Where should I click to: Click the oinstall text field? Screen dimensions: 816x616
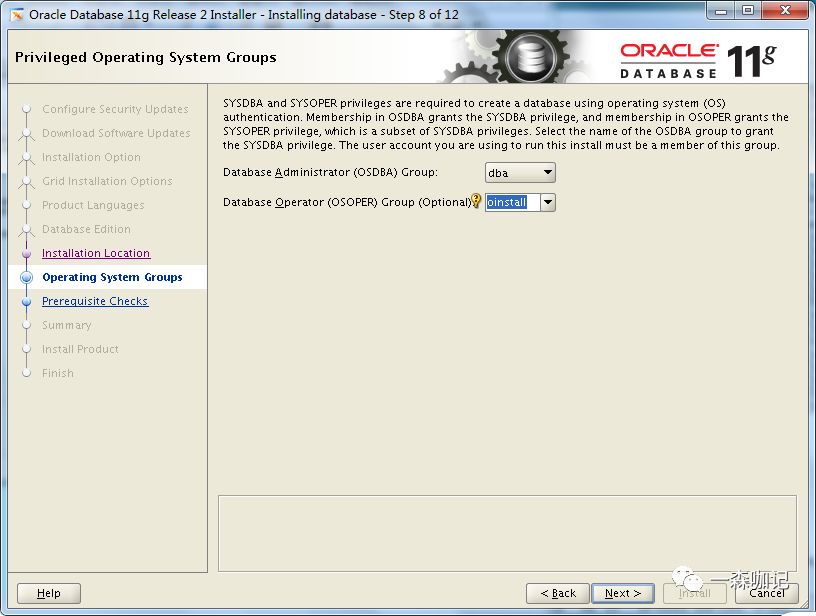(x=513, y=202)
